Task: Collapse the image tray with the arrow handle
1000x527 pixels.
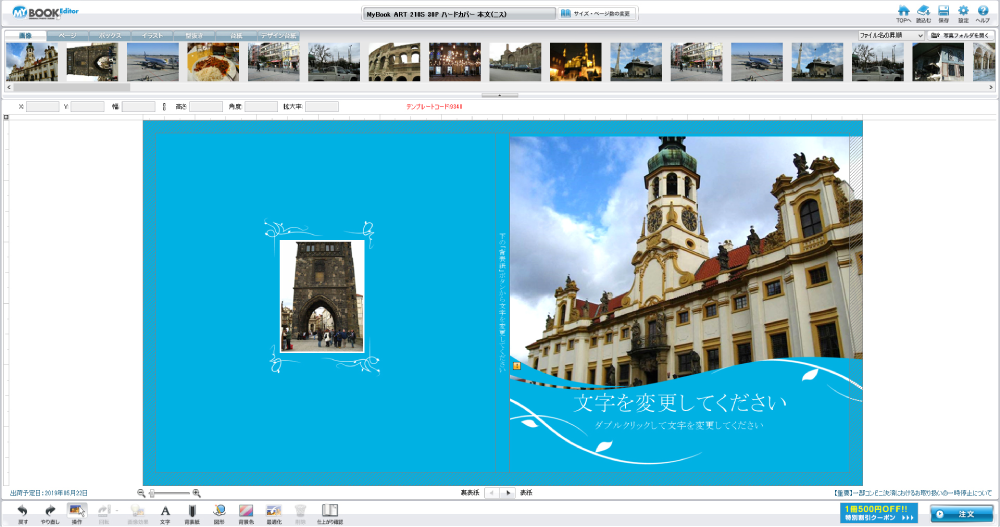Action: coord(499,95)
